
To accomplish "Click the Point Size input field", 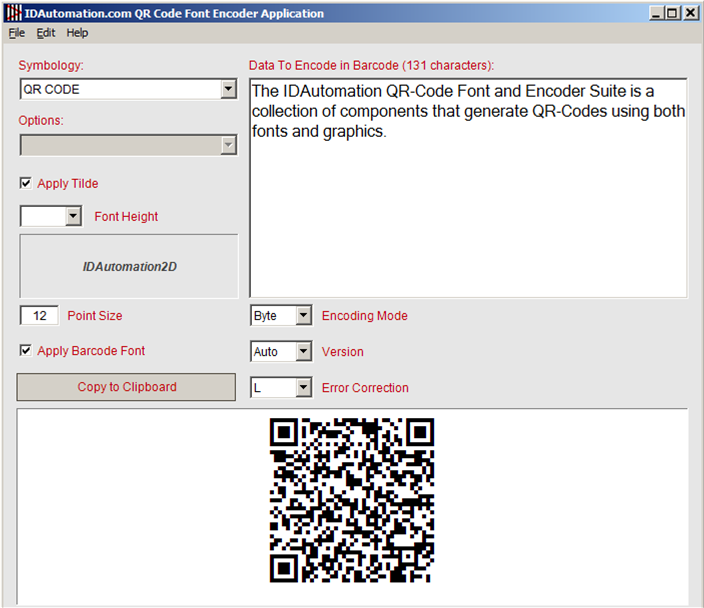I will pos(39,315).
